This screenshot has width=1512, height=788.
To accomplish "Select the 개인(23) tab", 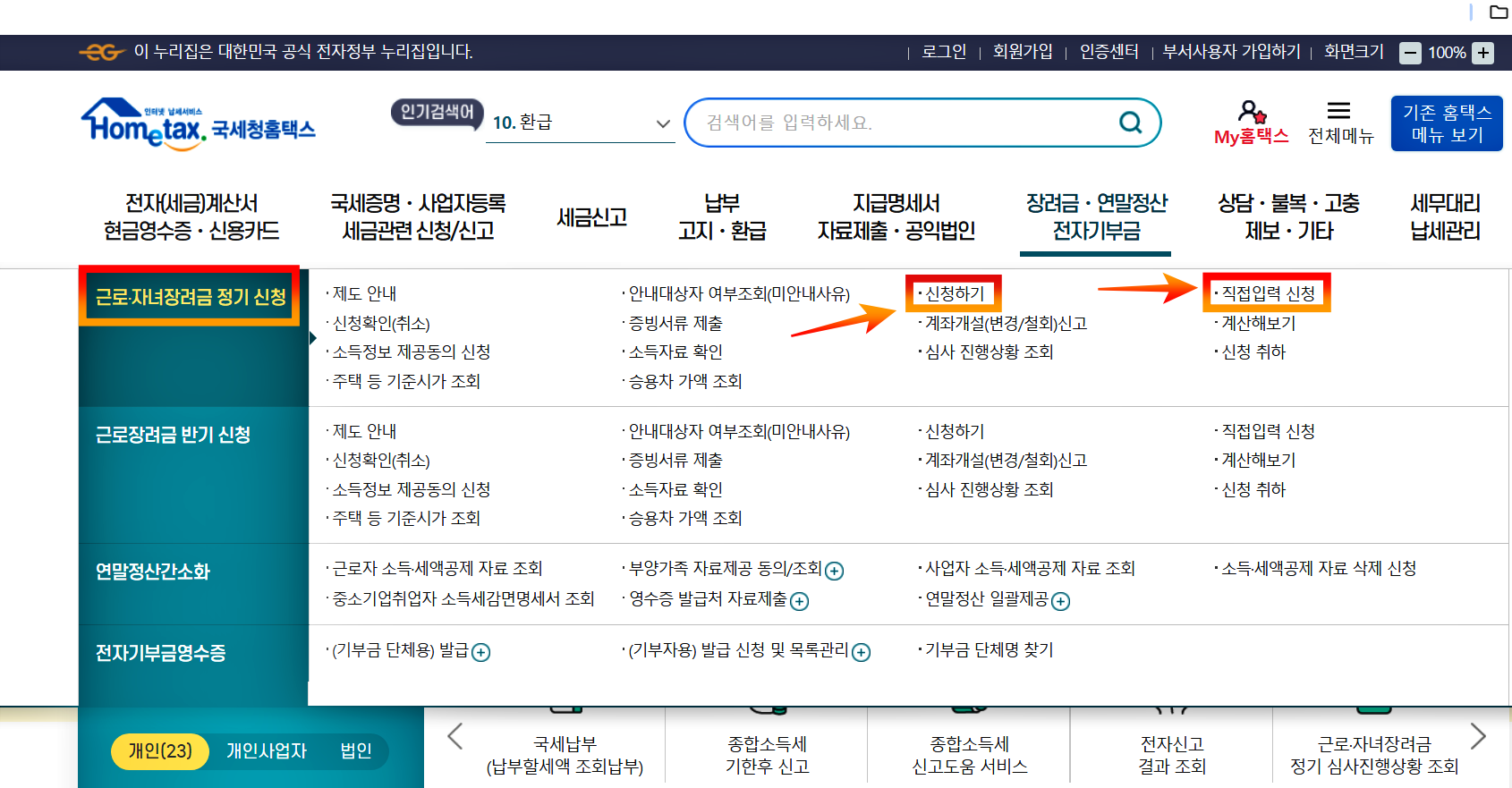I will coord(160,750).
